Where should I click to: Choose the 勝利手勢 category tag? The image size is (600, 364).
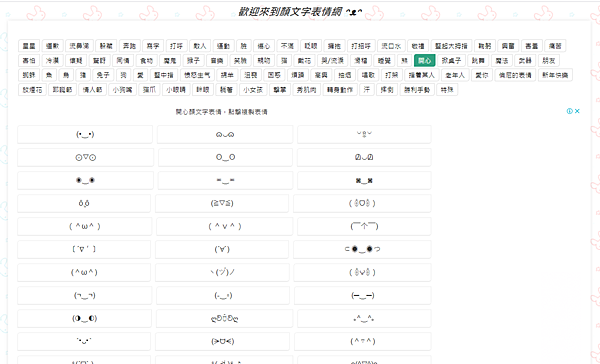pos(417,90)
